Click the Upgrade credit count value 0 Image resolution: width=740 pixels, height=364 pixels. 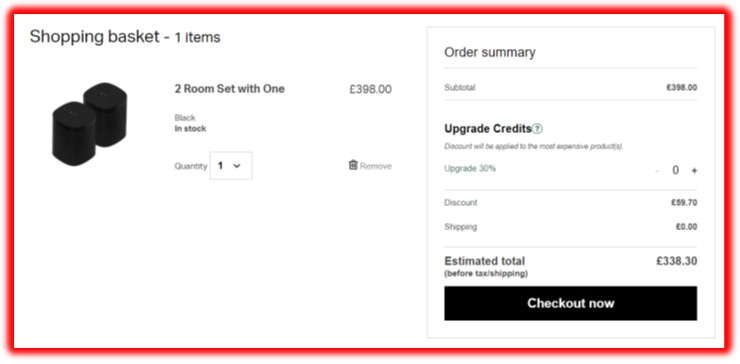675,170
